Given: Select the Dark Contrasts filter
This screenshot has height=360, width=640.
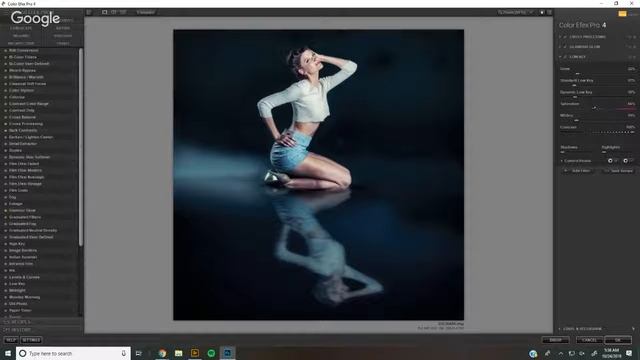Looking at the screenshot, I should click(23, 130).
